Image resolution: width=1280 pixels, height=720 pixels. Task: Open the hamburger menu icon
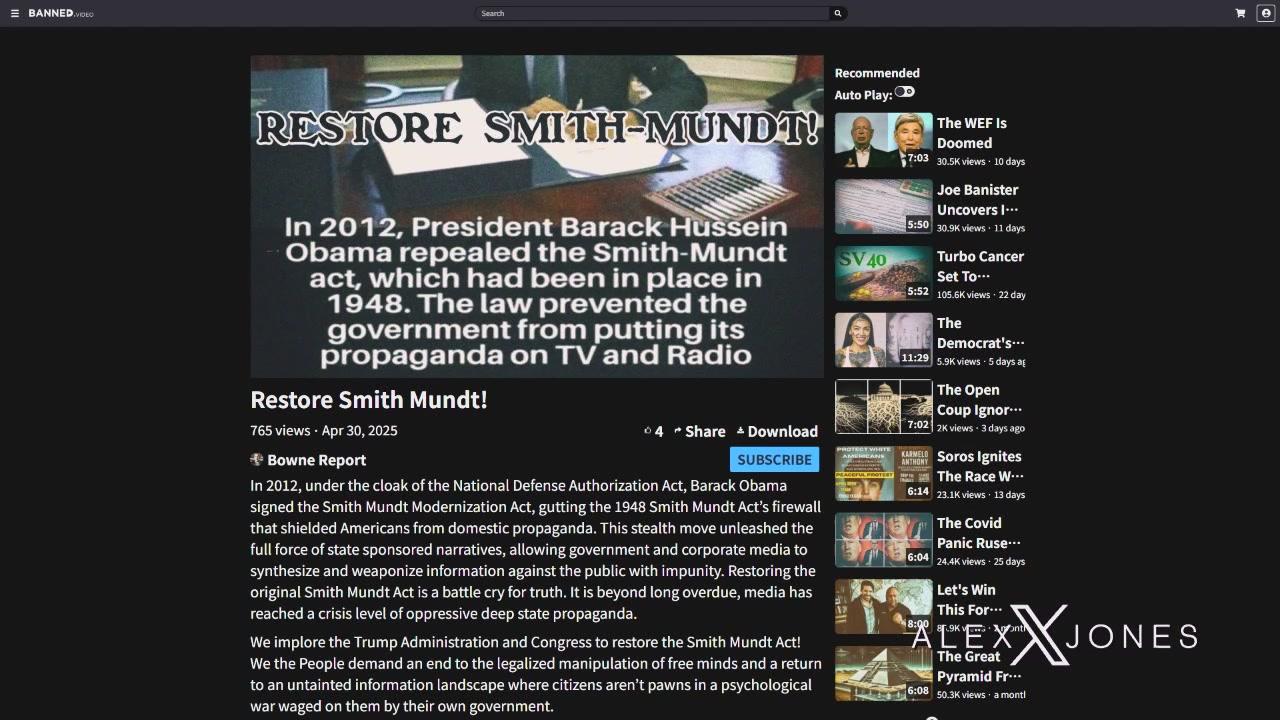15,13
